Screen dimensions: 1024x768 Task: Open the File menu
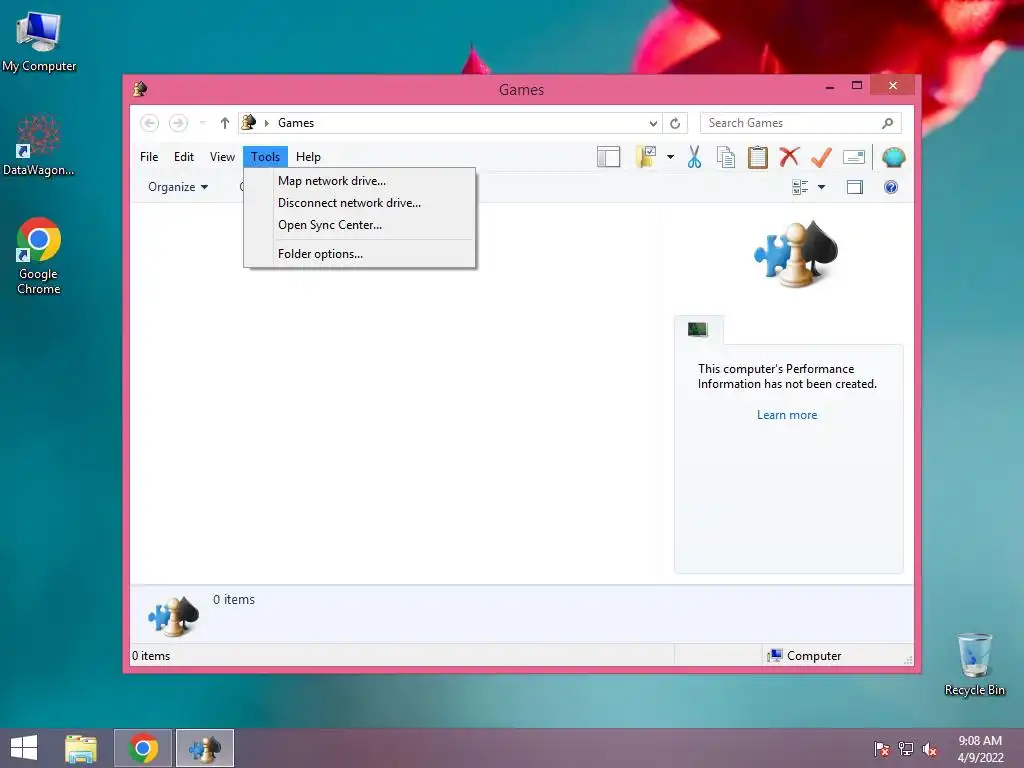pyautogui.click(x=149, y=157)
